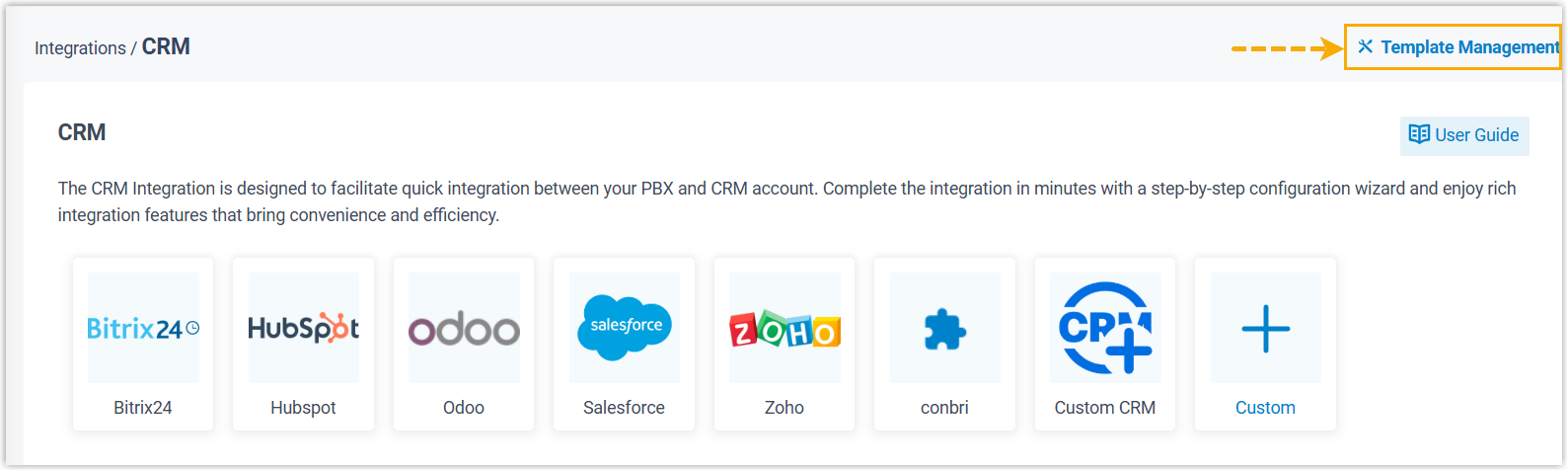Click the Template Management tools icon
1568x471 pixels.
click(1366, 46)
